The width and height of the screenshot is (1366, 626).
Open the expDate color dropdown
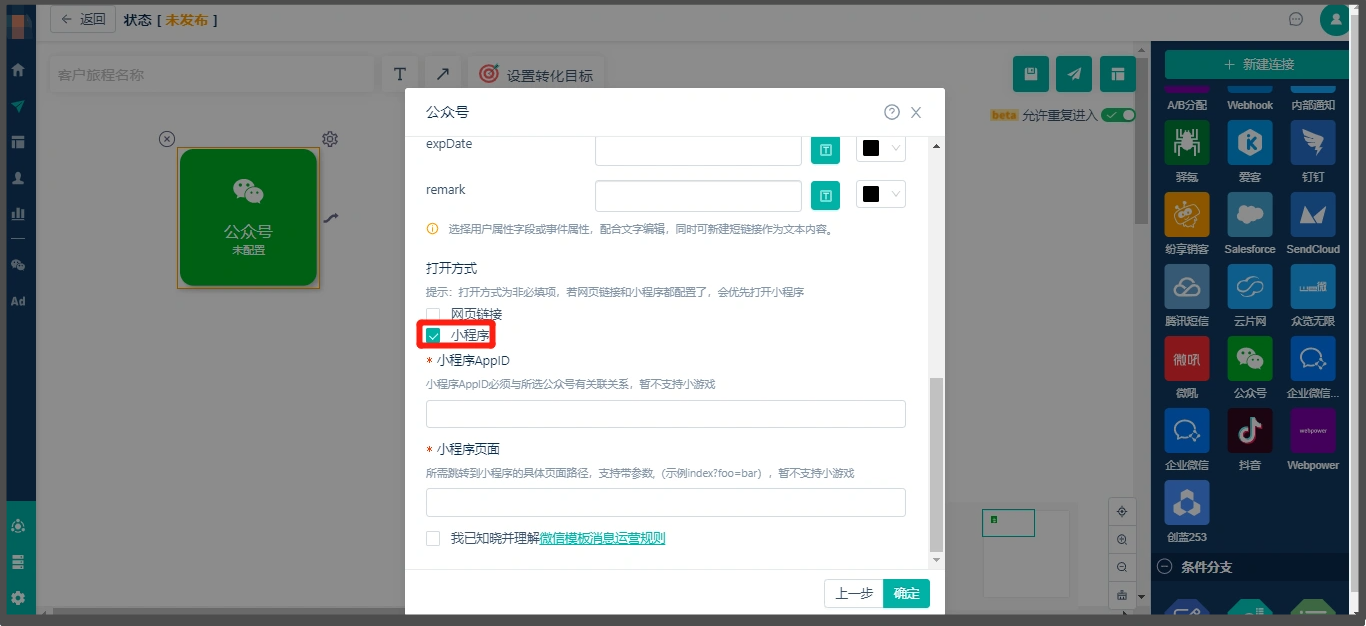[881, 148]
